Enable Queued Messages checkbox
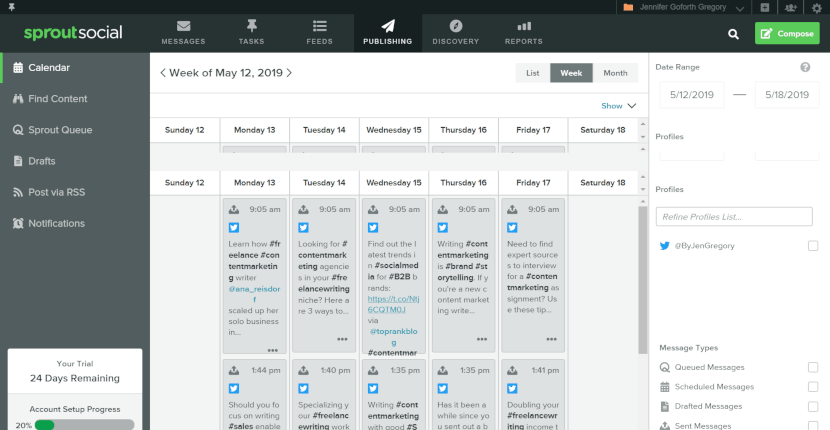 coord(813,367)
